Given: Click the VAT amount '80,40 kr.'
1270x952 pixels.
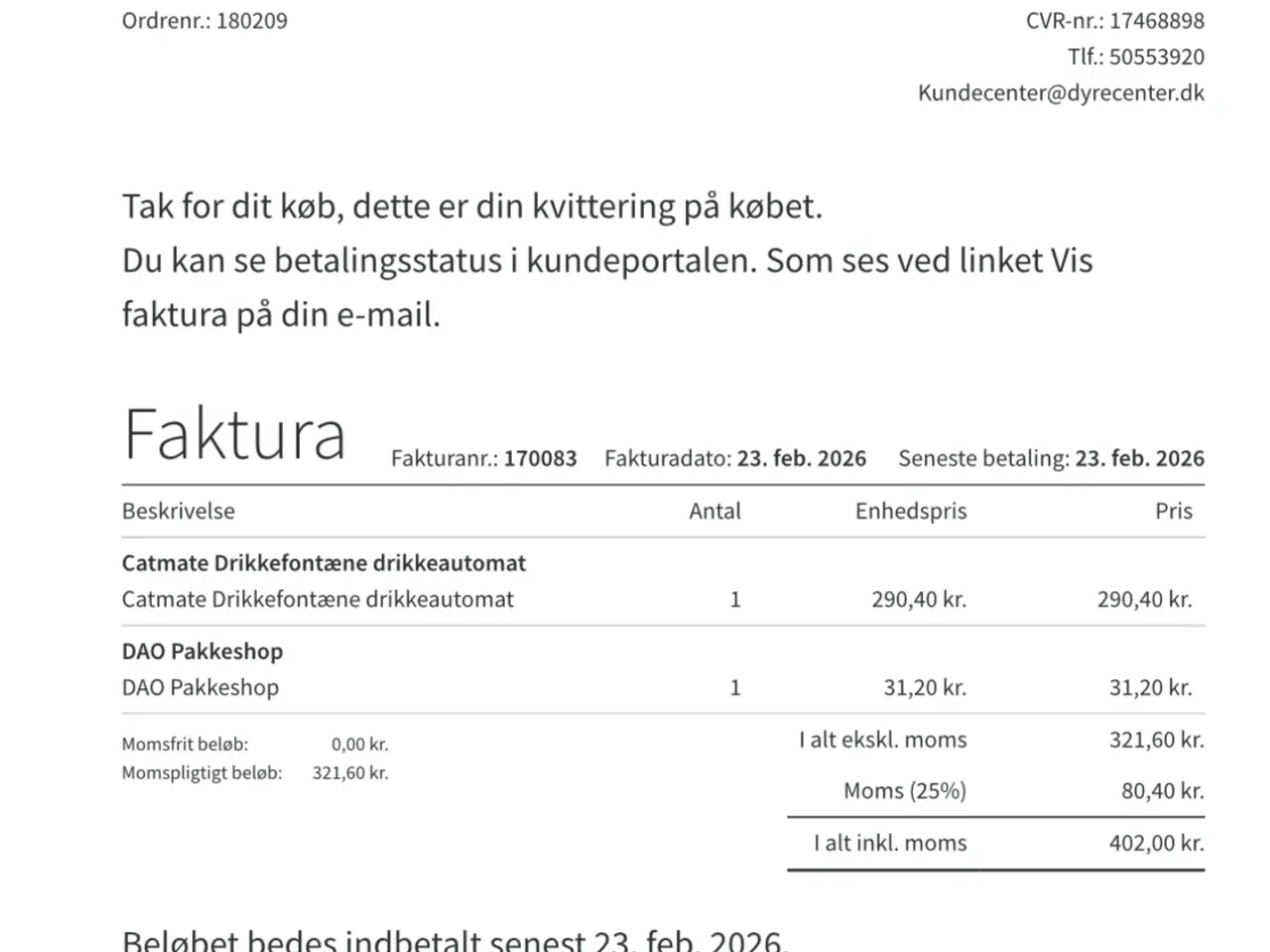Looking at the screenshot, I should coord(1162,791).
